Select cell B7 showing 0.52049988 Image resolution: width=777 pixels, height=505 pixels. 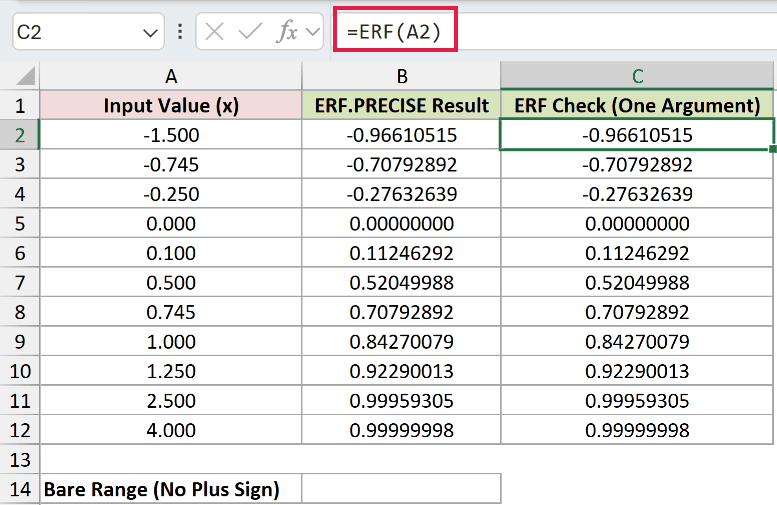pos(401,282)
